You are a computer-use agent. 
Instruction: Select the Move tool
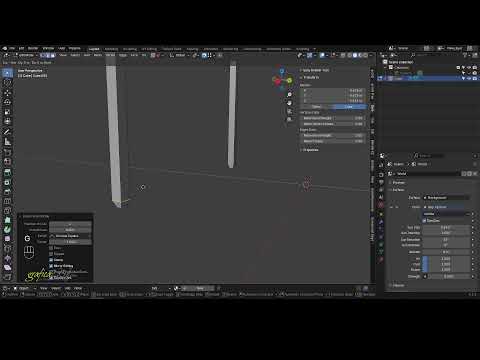pyautogui.click(x=7, y=93)
